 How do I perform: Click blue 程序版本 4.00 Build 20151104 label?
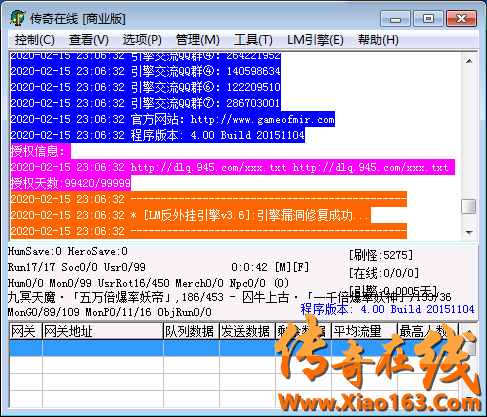tap(387, 309)
